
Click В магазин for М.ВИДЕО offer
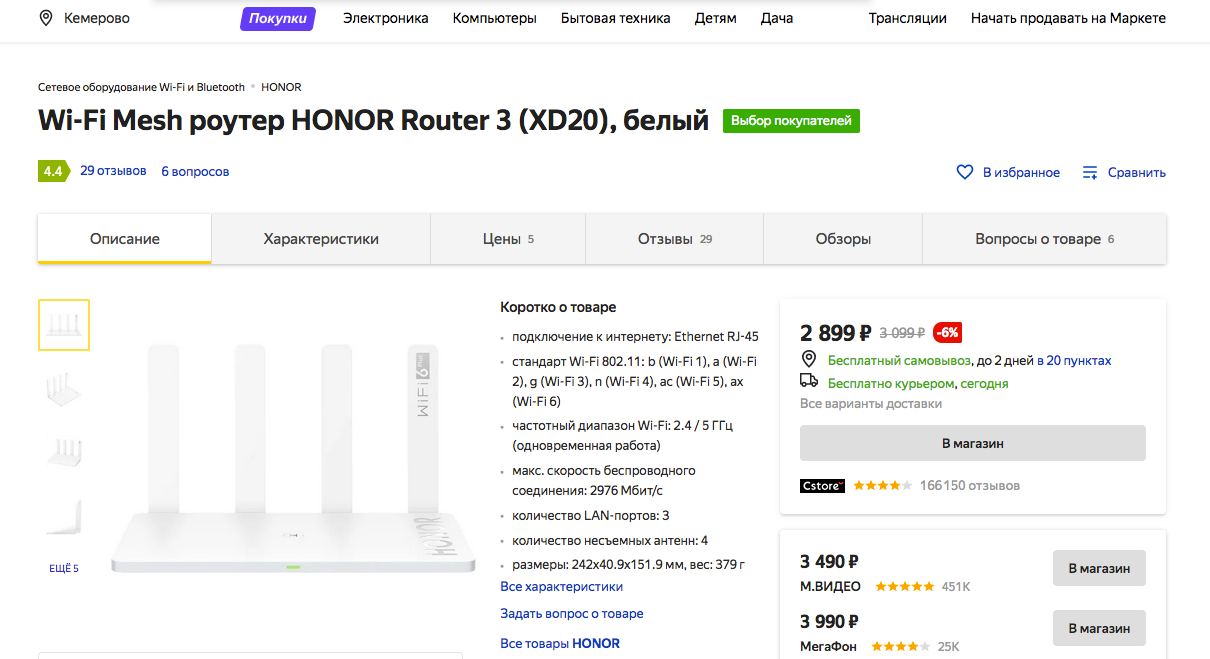pyautogui.click(x=1099, y=568)
